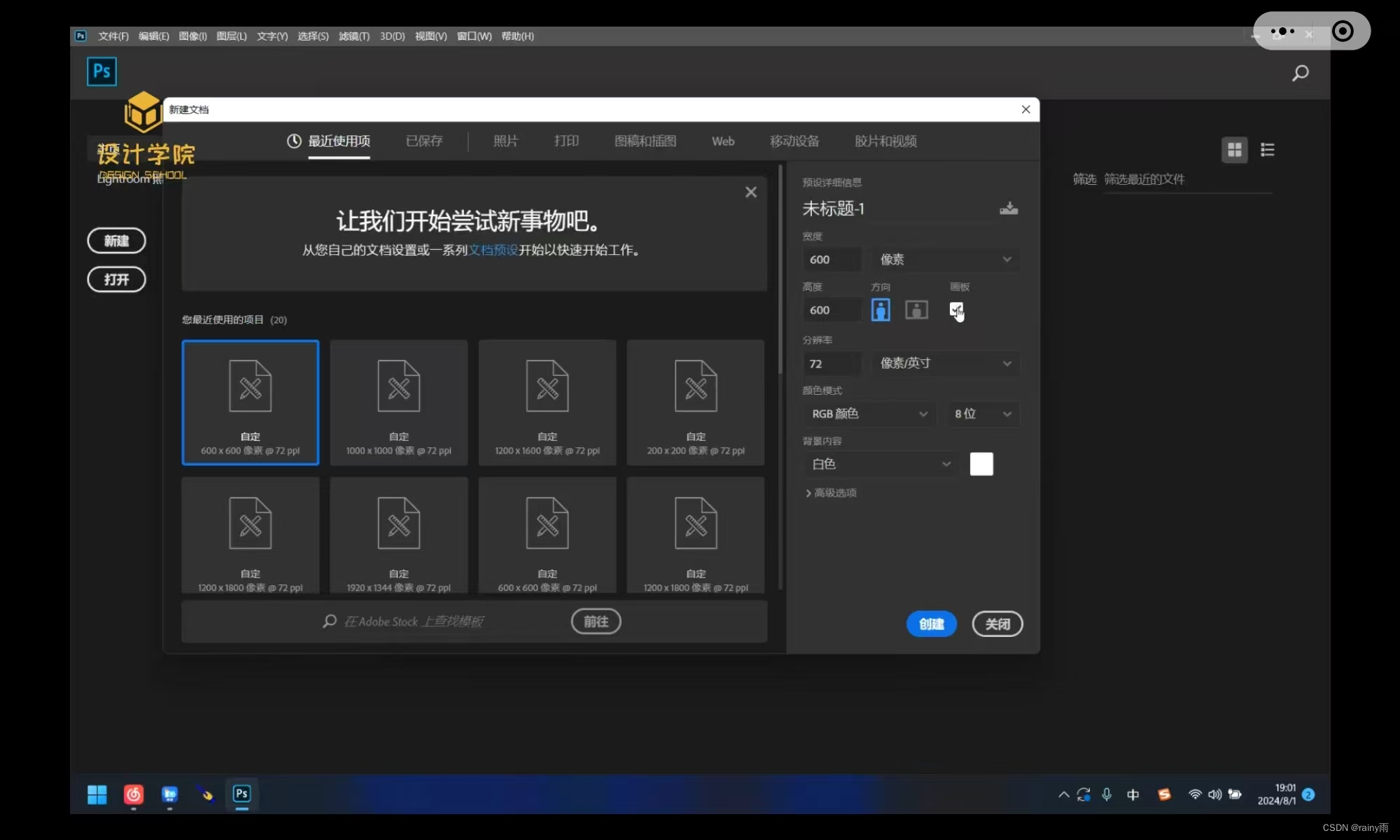
Task: Click the 前往 go button
Action: click(x=596, y=622)
